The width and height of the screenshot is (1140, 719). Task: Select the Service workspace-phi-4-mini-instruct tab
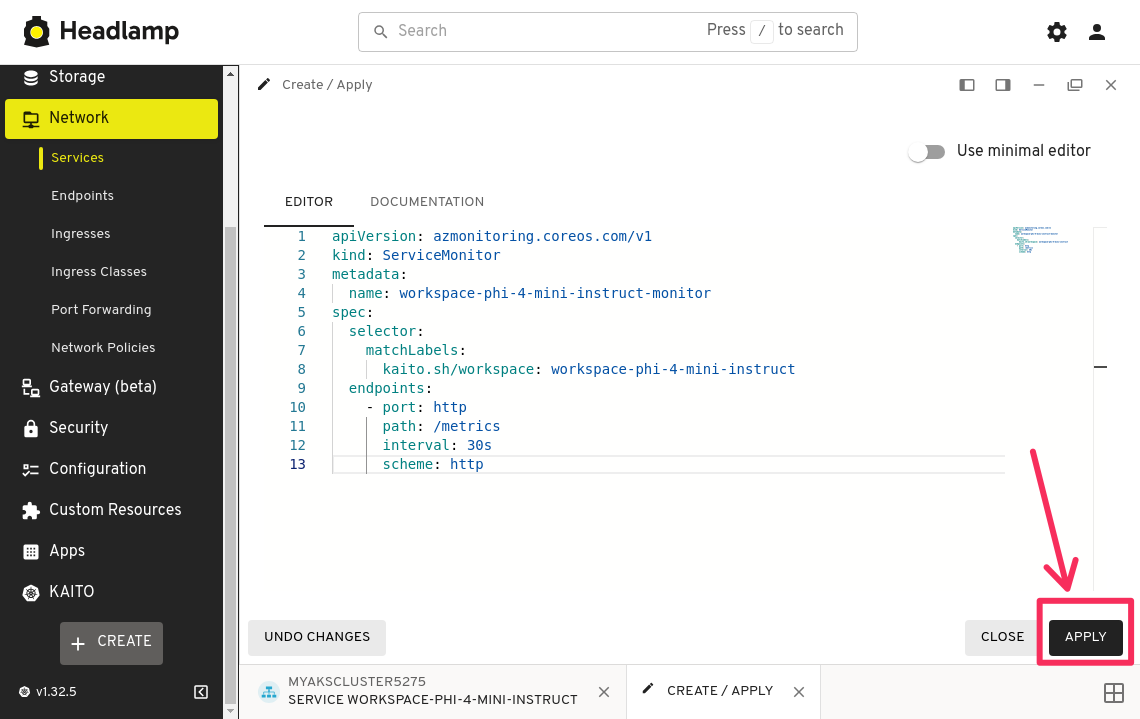(x=432, y=691)
